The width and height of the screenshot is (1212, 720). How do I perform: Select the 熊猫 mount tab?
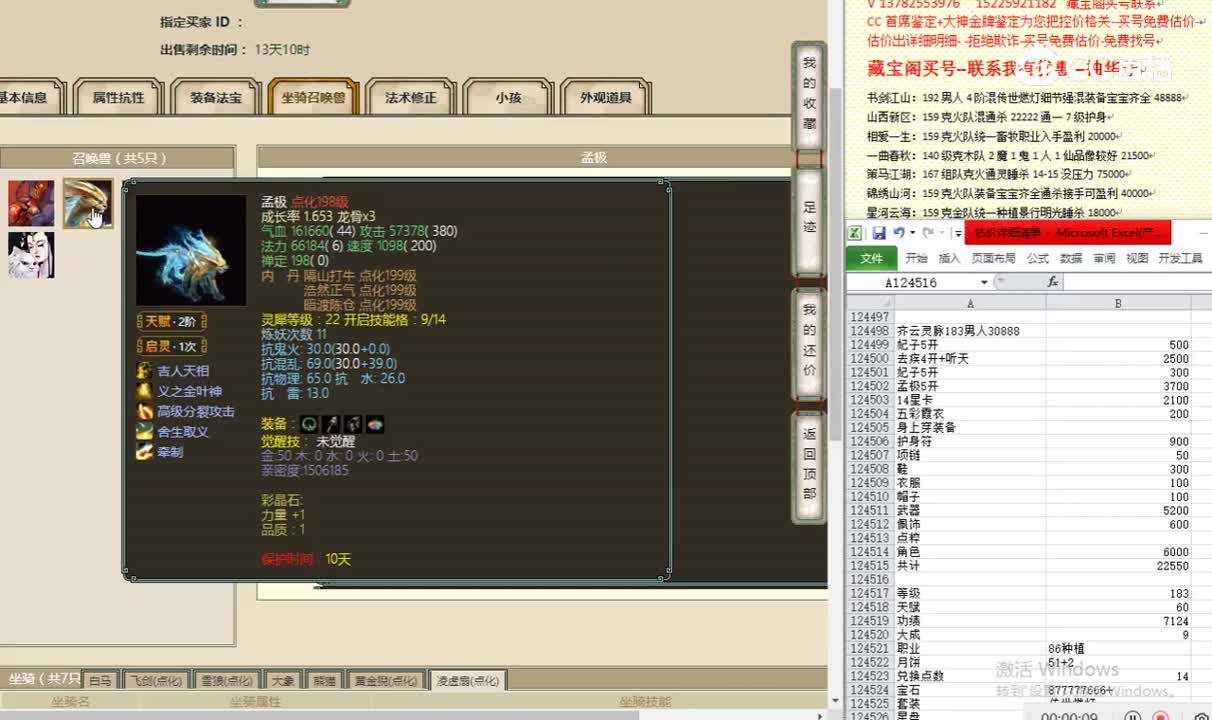click(x=324, y=680)
